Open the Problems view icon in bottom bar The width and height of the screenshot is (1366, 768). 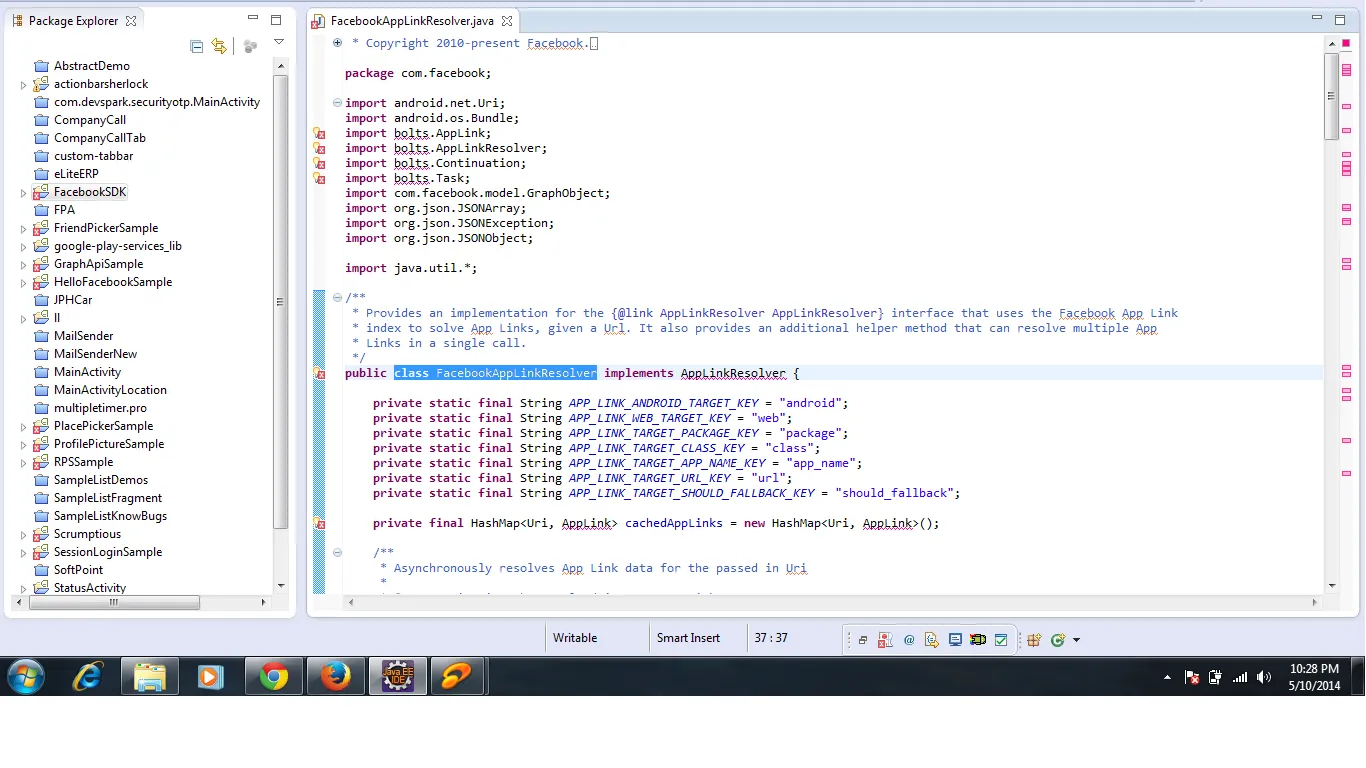point(885,640)
